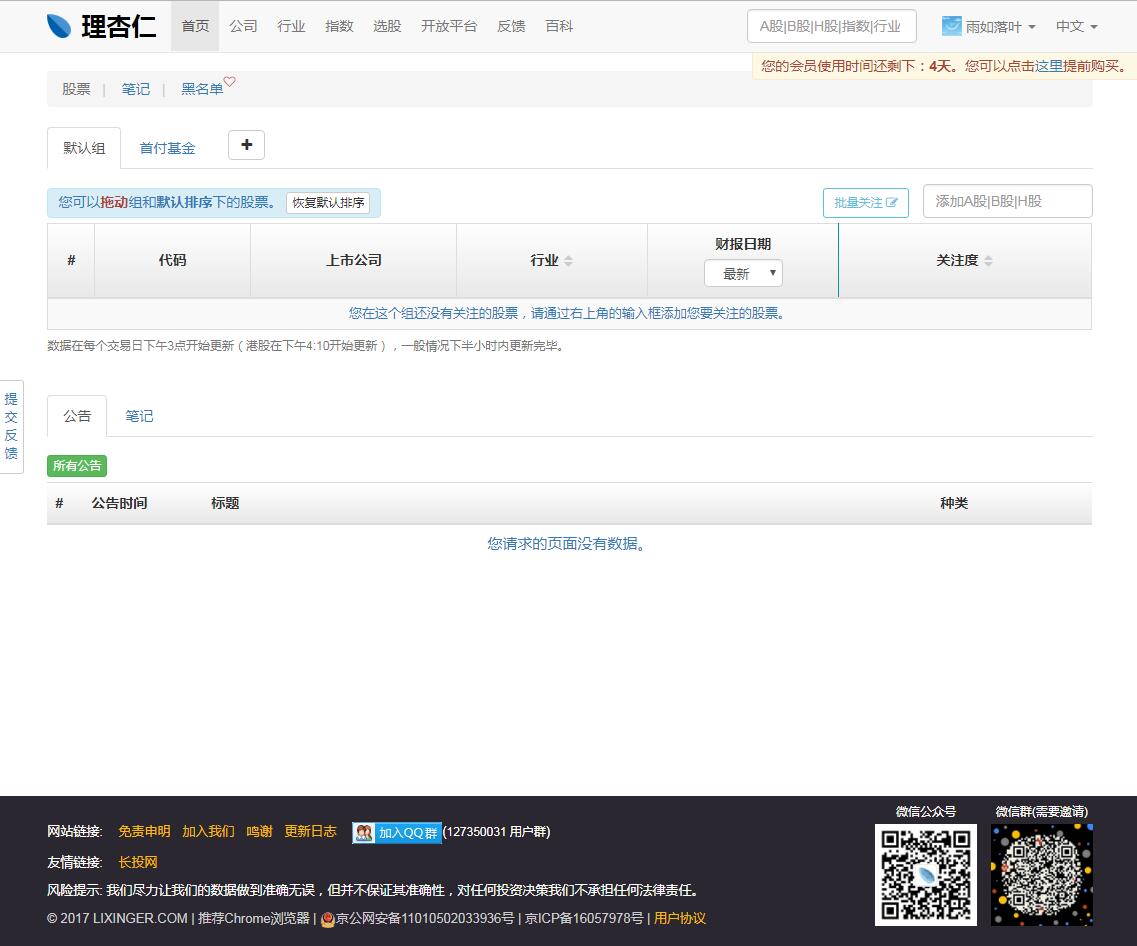Image resolution: width=1137 pixels, height=946 pixels.
Task: Click the 公告时间 column header
Action: (120, 503)
